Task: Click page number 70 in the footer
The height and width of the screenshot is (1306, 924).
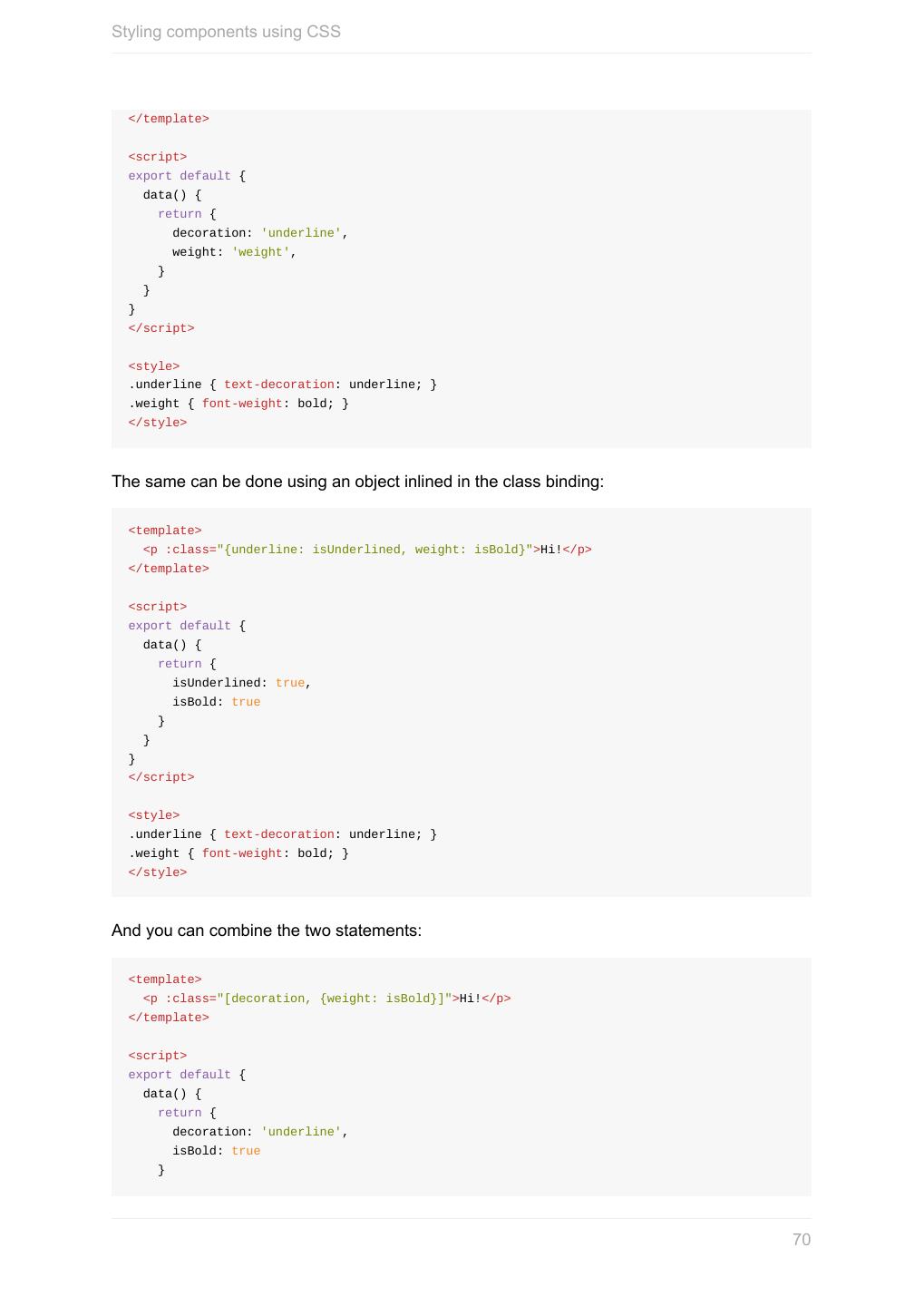Action: point(801,1240)
